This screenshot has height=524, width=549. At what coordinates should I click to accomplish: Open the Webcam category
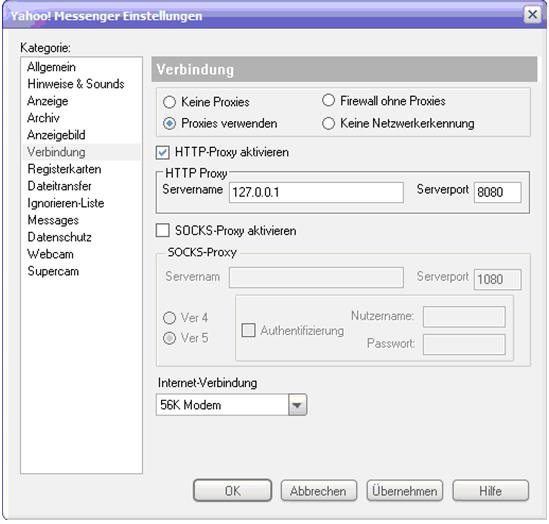[x=50, y=254]
